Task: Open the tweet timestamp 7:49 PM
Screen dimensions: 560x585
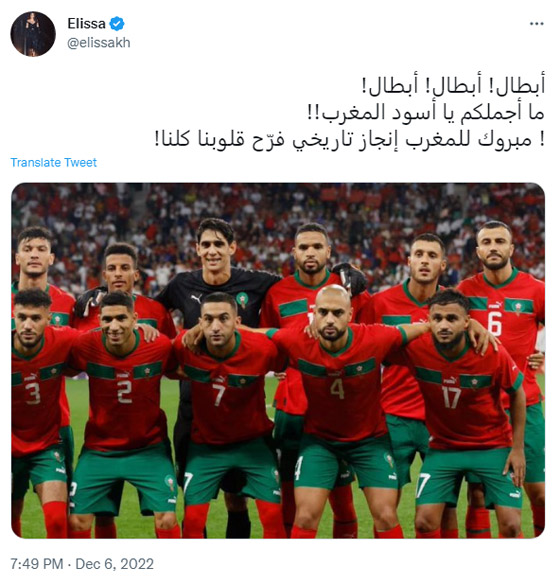Action: (37, 564)
